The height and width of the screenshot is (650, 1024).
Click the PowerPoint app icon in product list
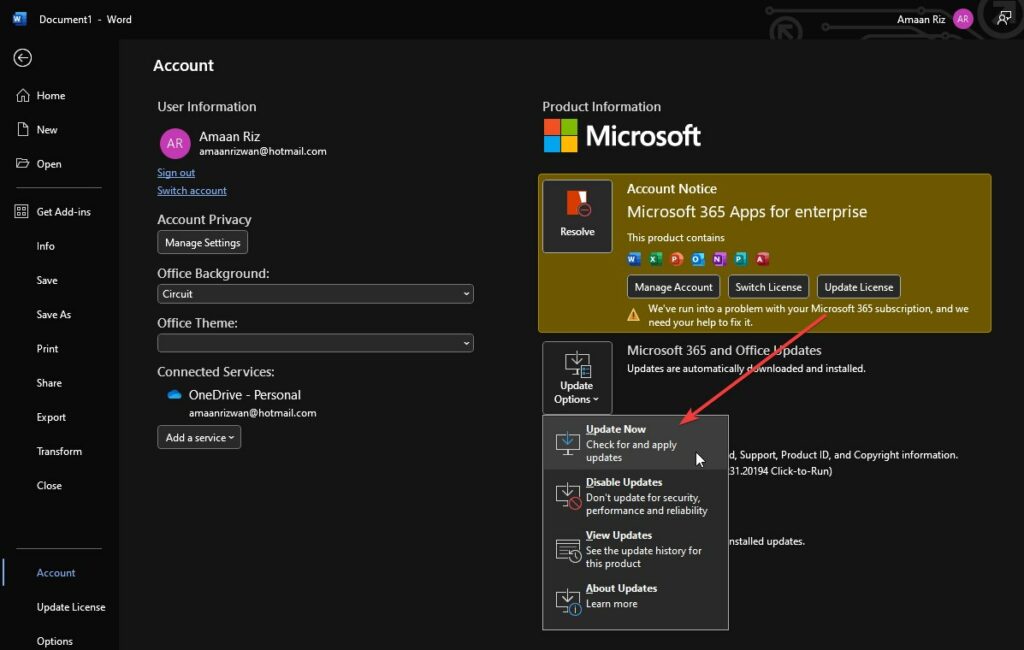pyautogui.click(x=677, y=259)
